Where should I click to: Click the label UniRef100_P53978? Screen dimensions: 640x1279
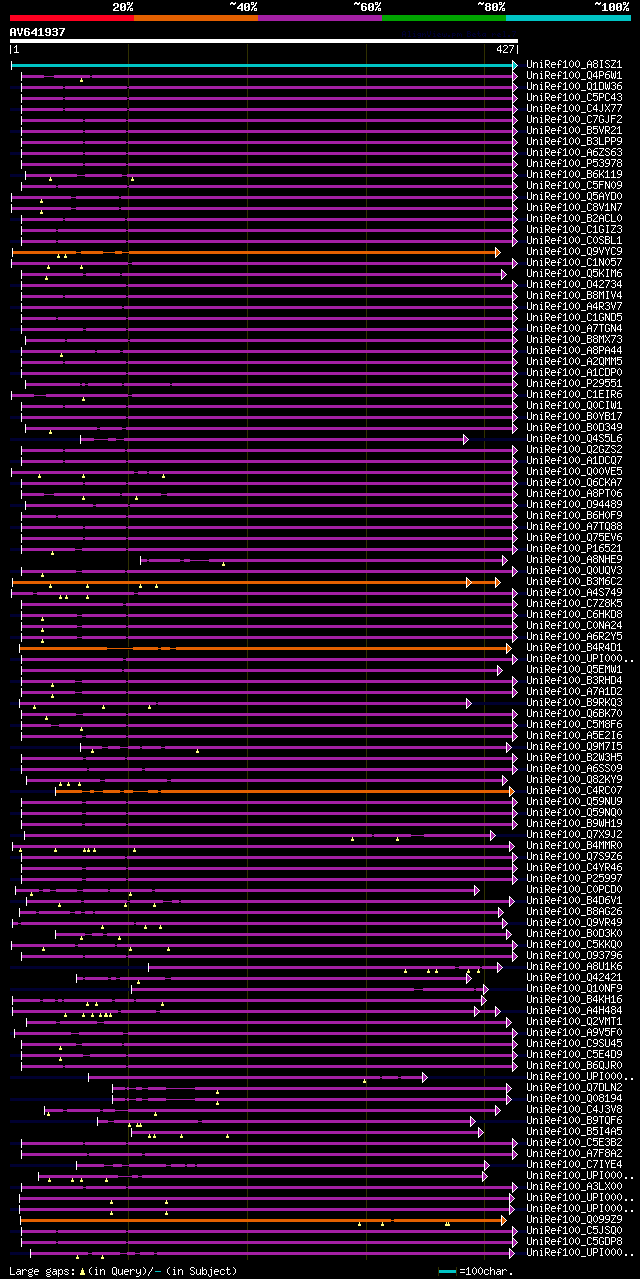[x=574, y=164]
